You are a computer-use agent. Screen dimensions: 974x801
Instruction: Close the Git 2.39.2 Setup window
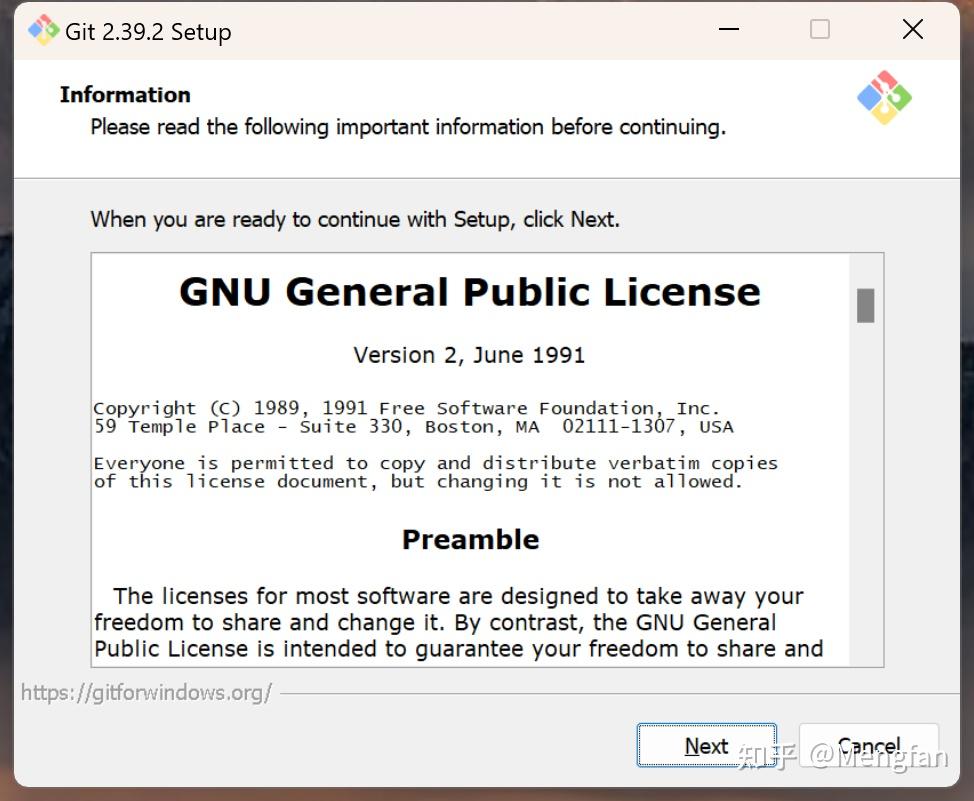[913, 29]
